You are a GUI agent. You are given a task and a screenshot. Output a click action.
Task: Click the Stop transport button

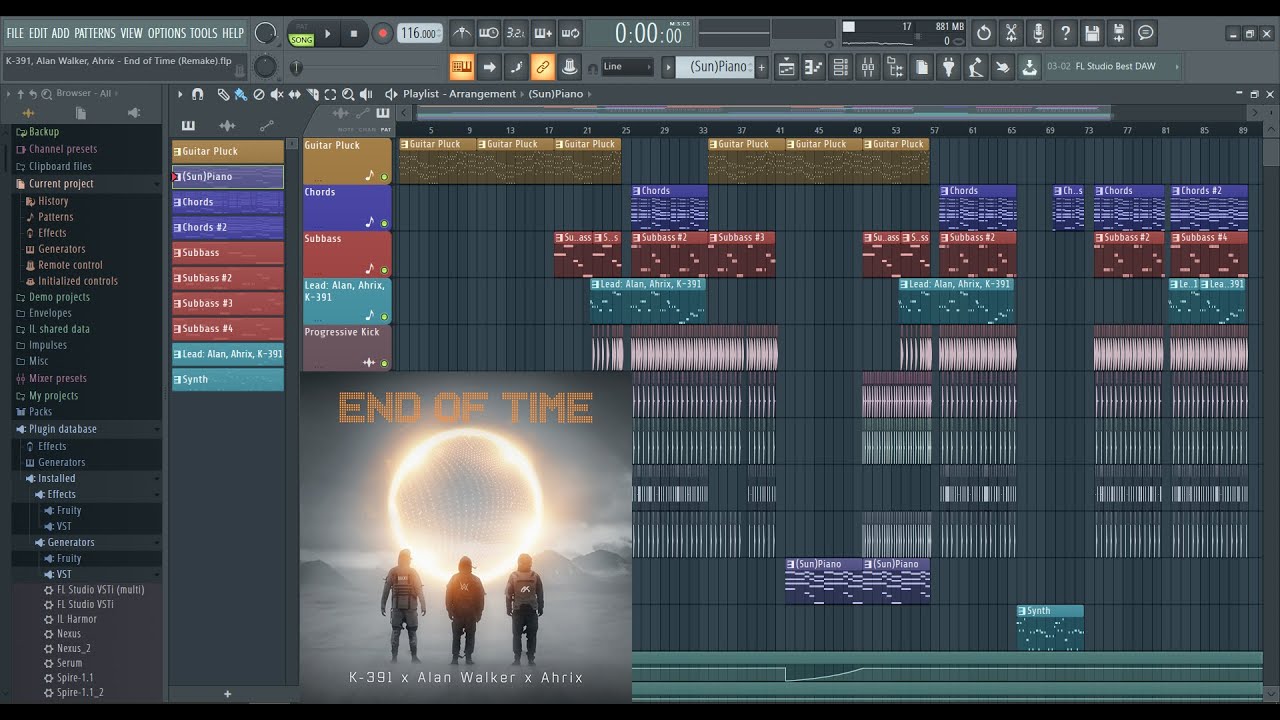353,34
